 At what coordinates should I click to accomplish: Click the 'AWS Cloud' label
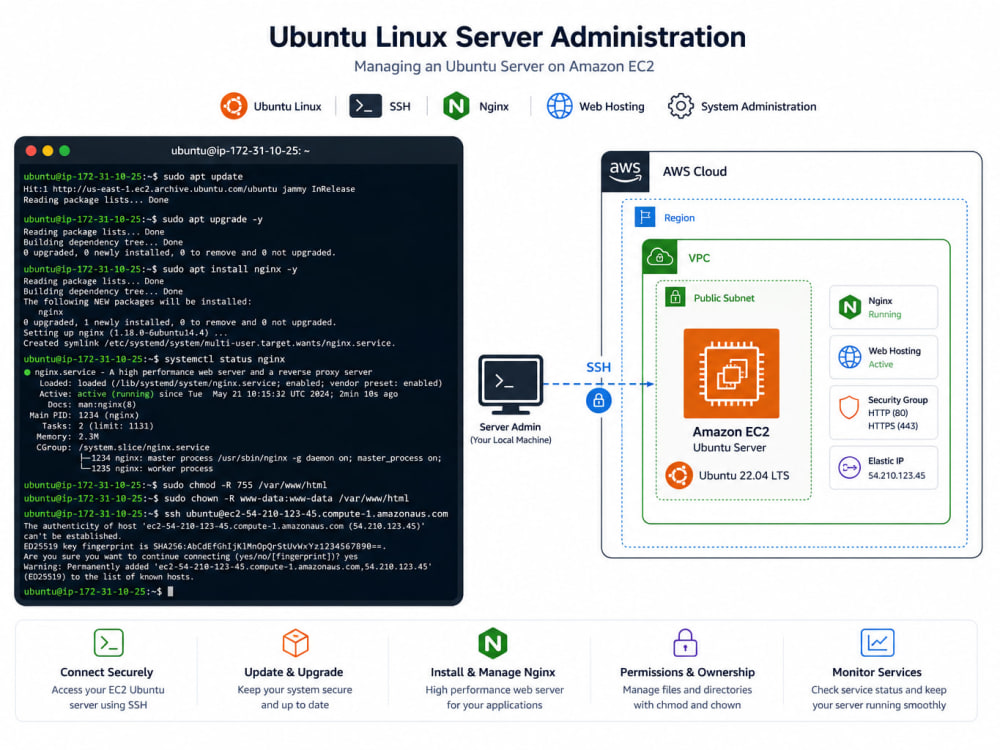click(695, 172)
